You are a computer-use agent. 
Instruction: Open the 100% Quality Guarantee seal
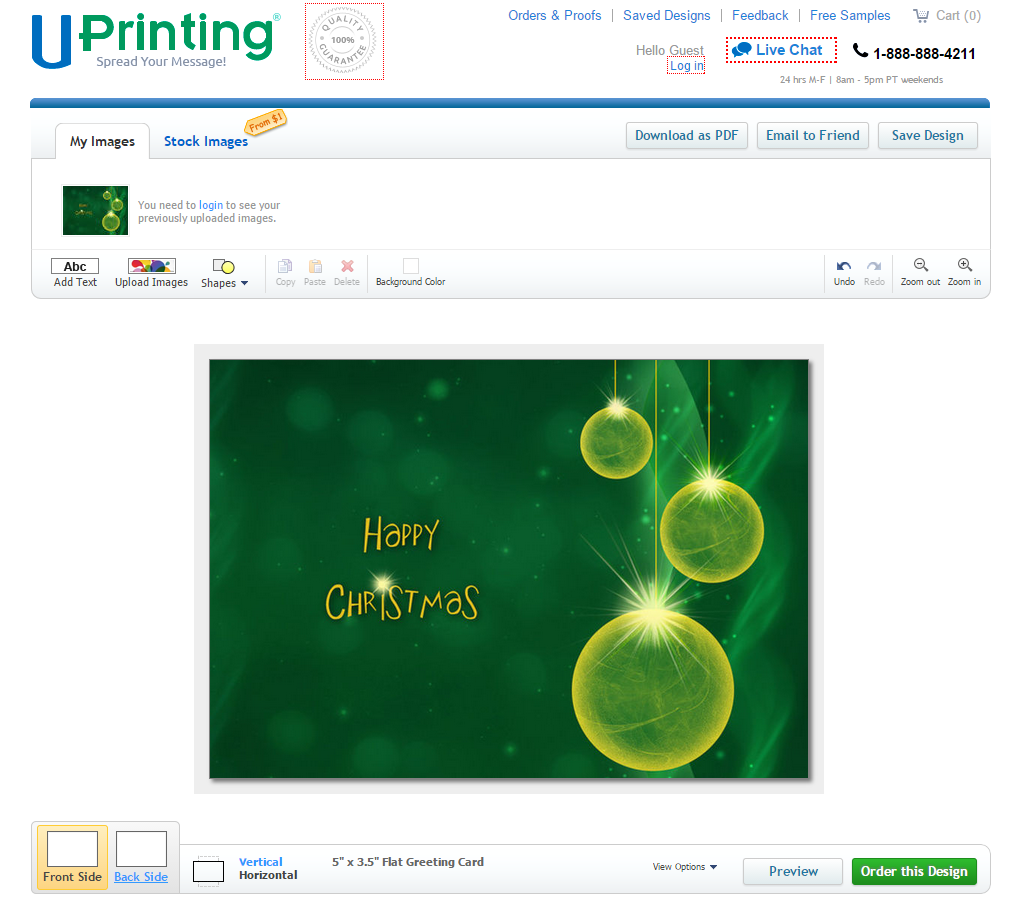pos(344,41)
